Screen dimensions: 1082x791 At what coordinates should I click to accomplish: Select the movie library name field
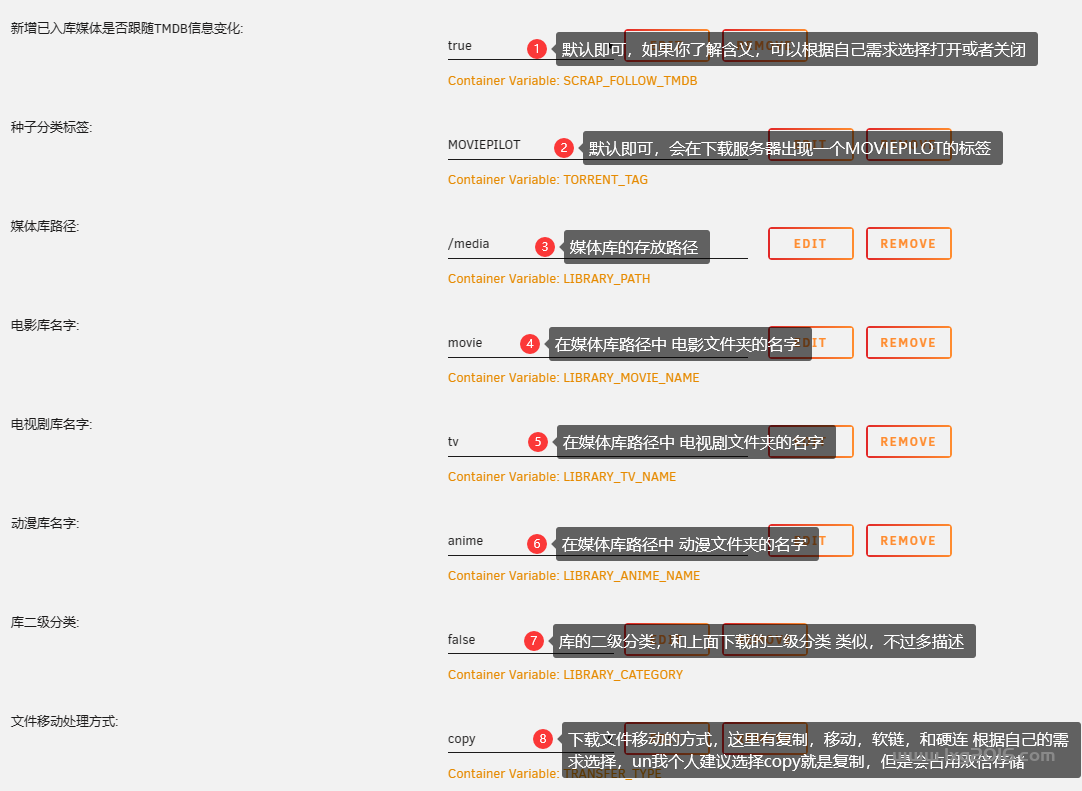pyautogui.click(x=598, y=343)
